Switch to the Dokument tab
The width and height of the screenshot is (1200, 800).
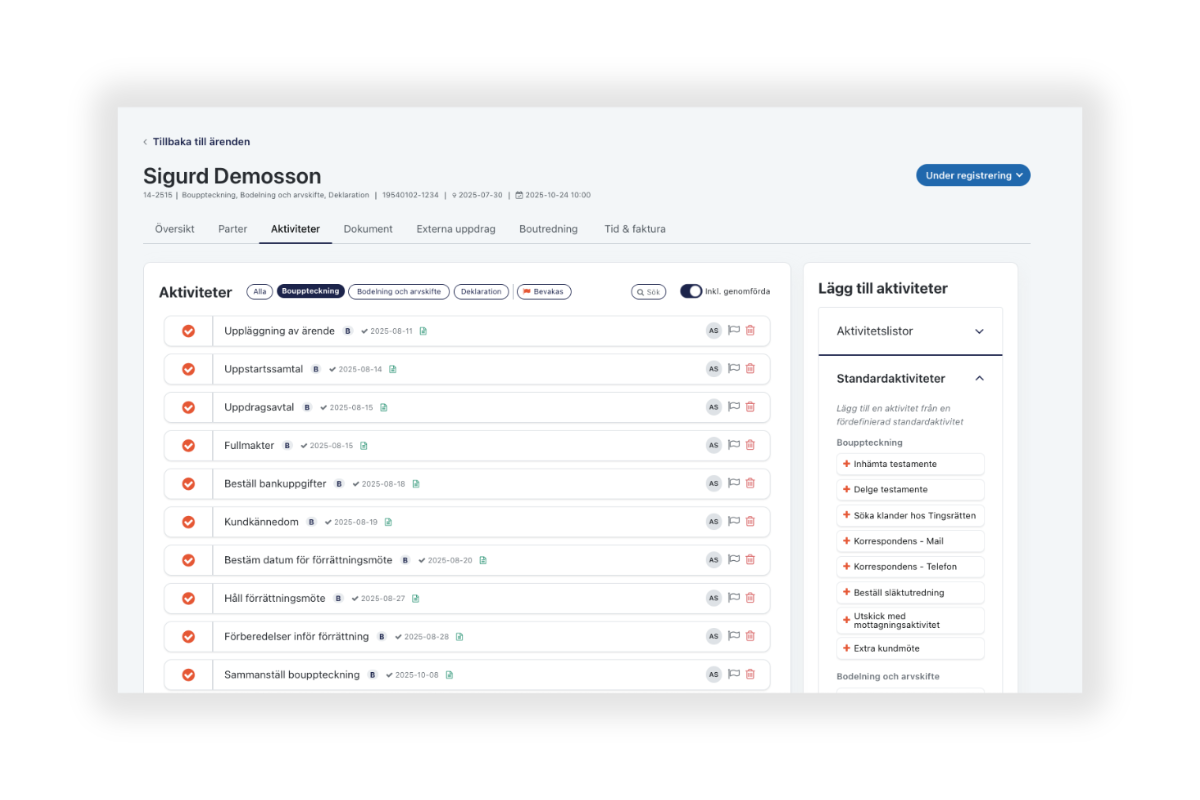368,229
